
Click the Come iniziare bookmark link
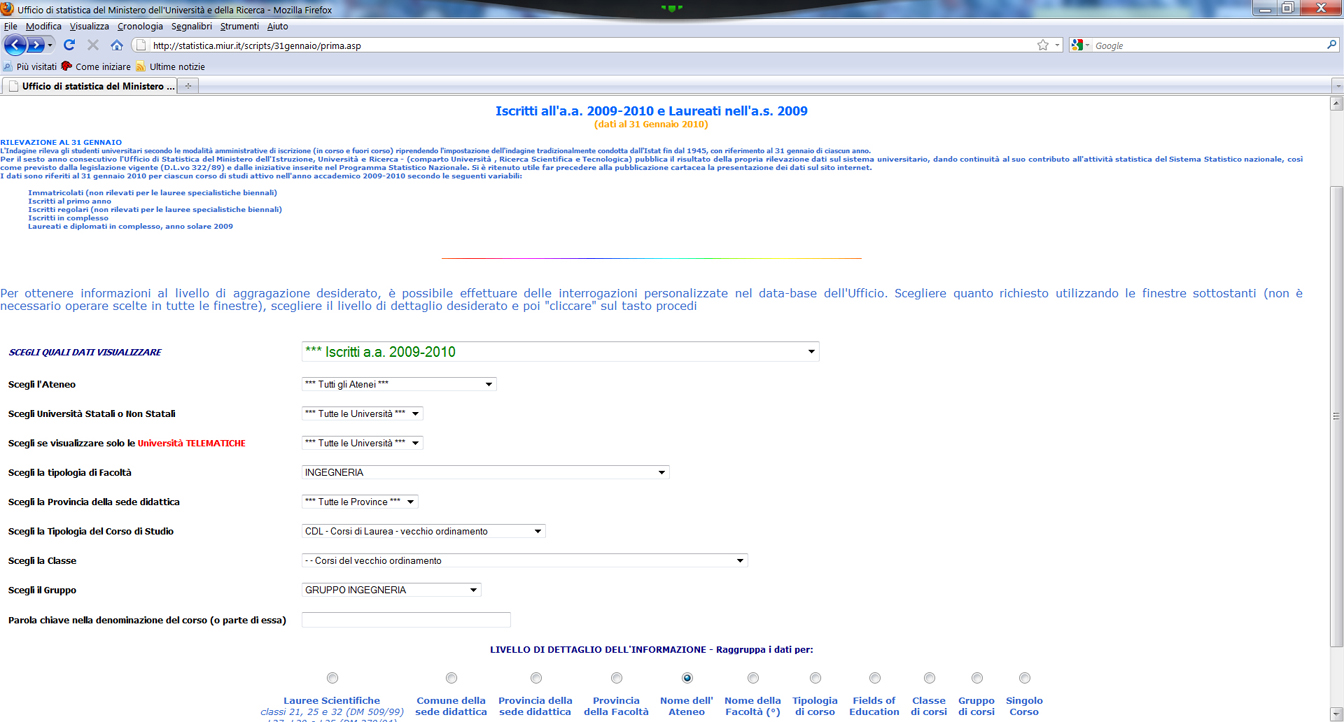tap(96, 67)
